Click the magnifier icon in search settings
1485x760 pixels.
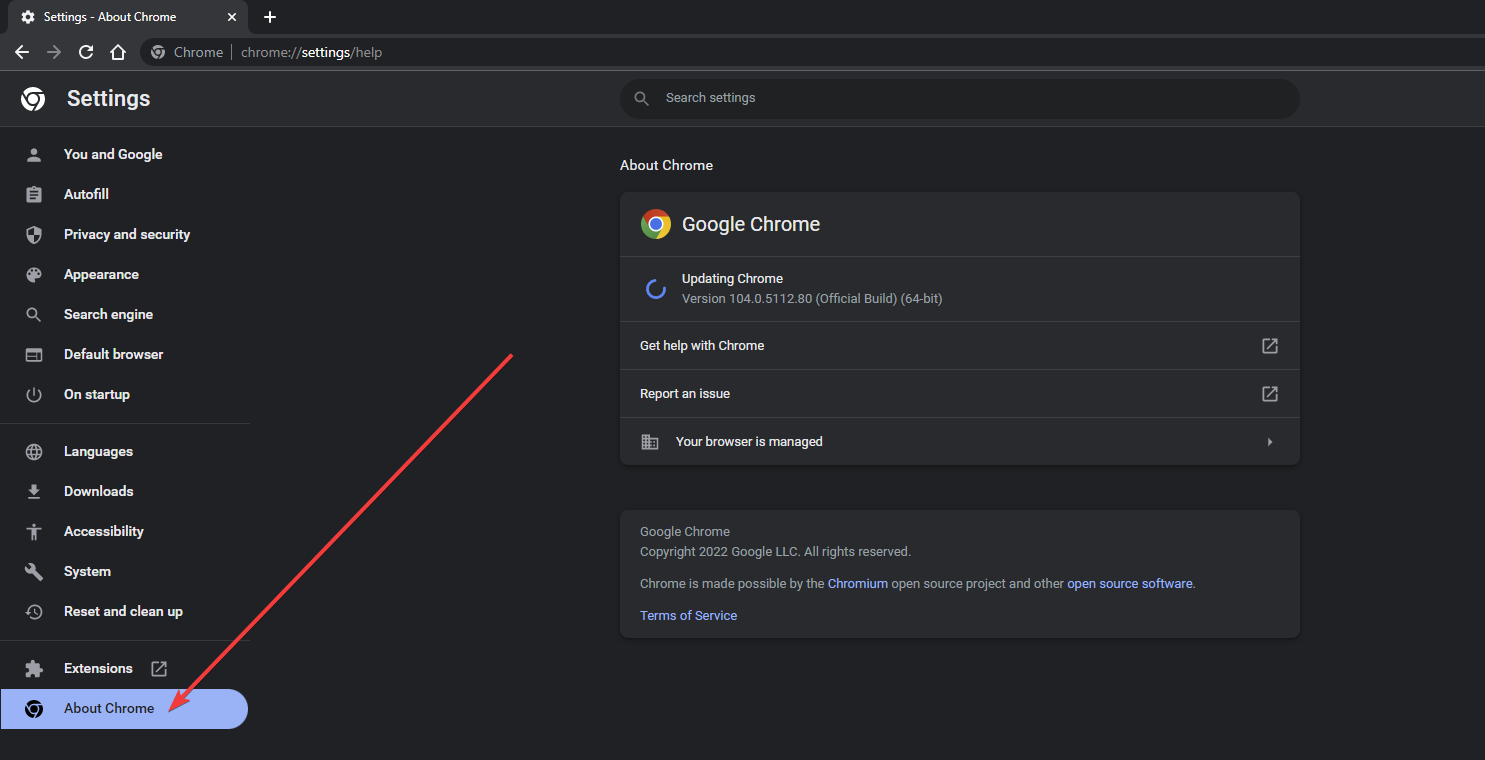coord(642,98)
